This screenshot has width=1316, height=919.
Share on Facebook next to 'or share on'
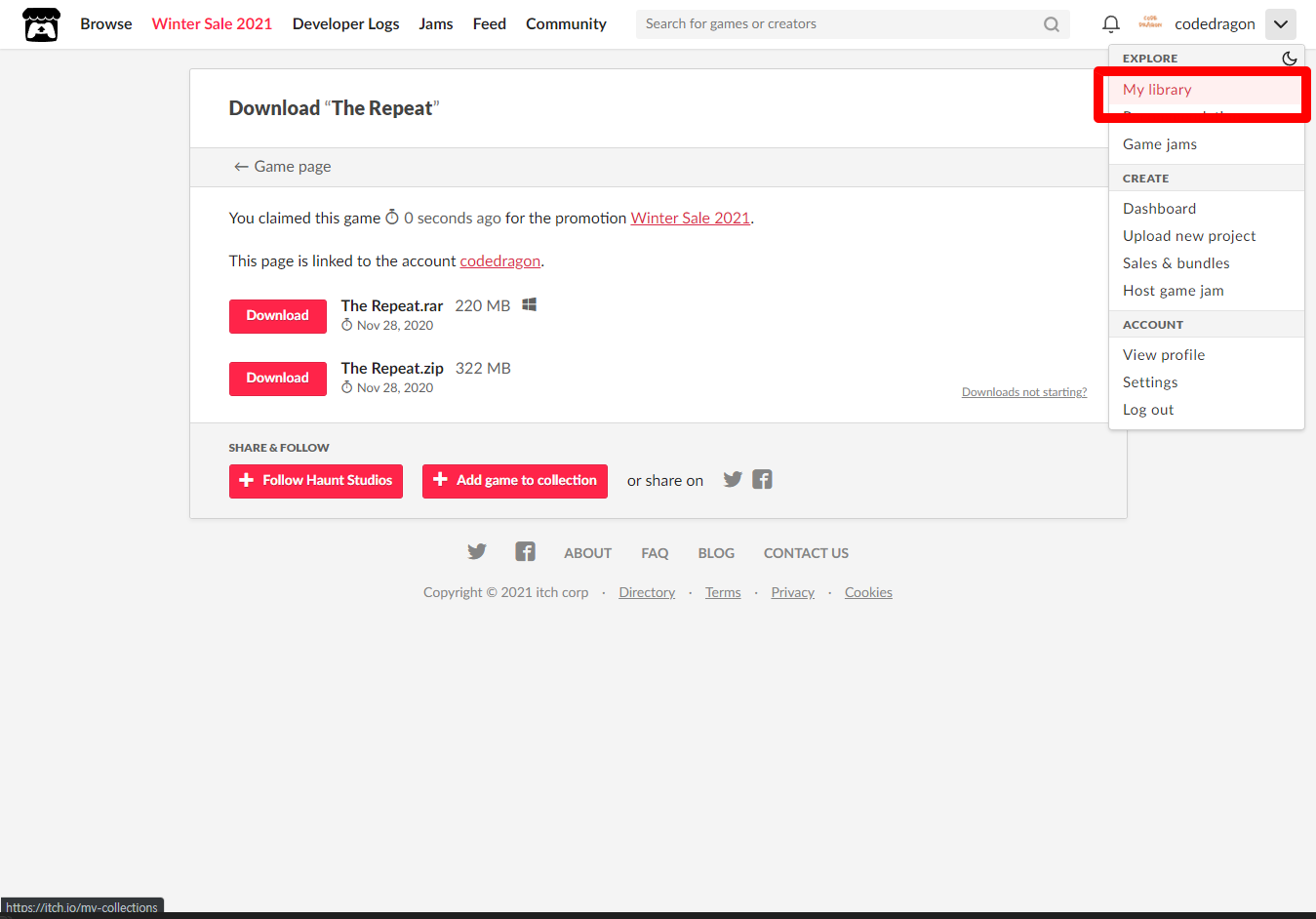click(763, 479)
